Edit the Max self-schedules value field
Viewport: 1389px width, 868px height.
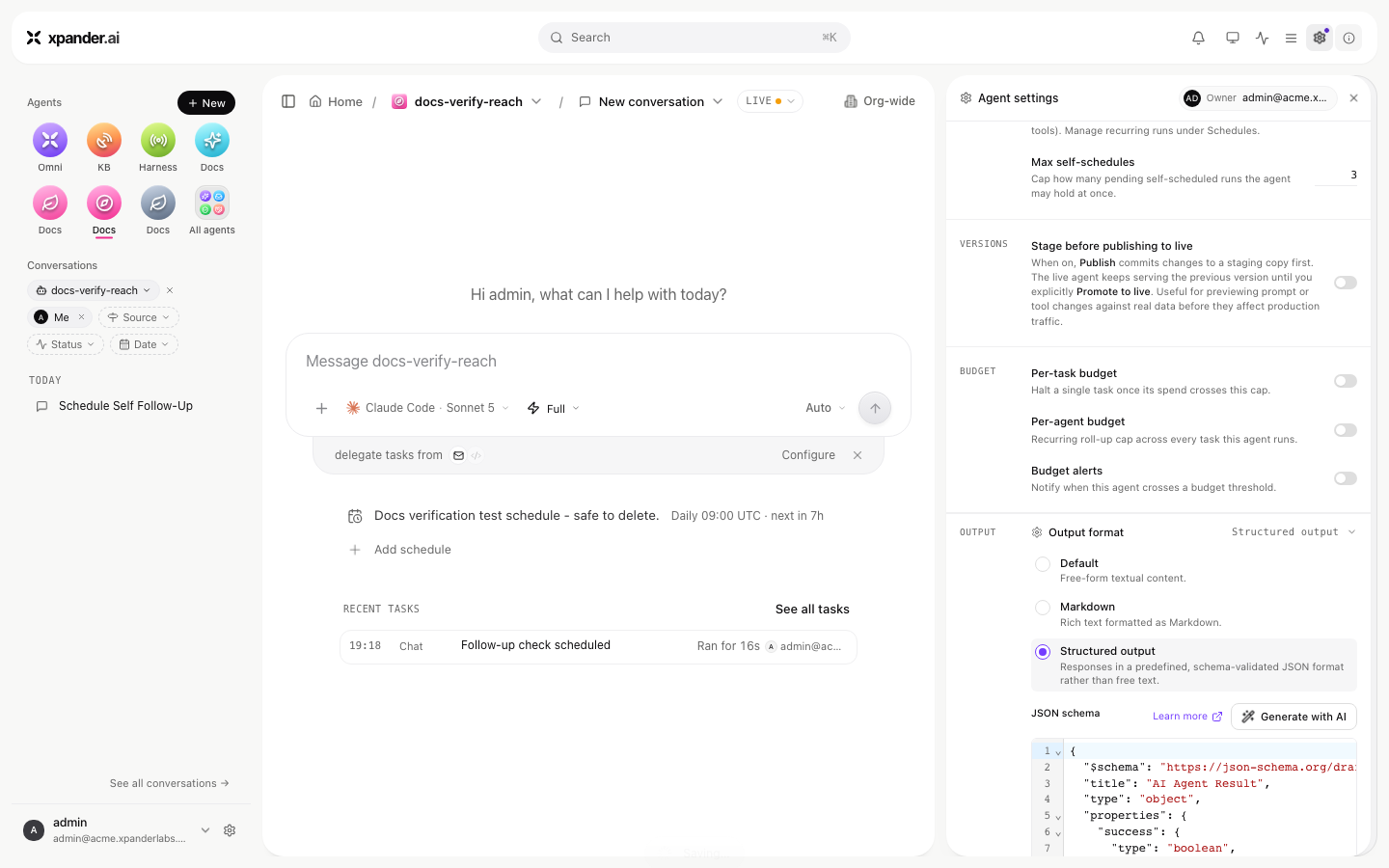point(1336,176)
